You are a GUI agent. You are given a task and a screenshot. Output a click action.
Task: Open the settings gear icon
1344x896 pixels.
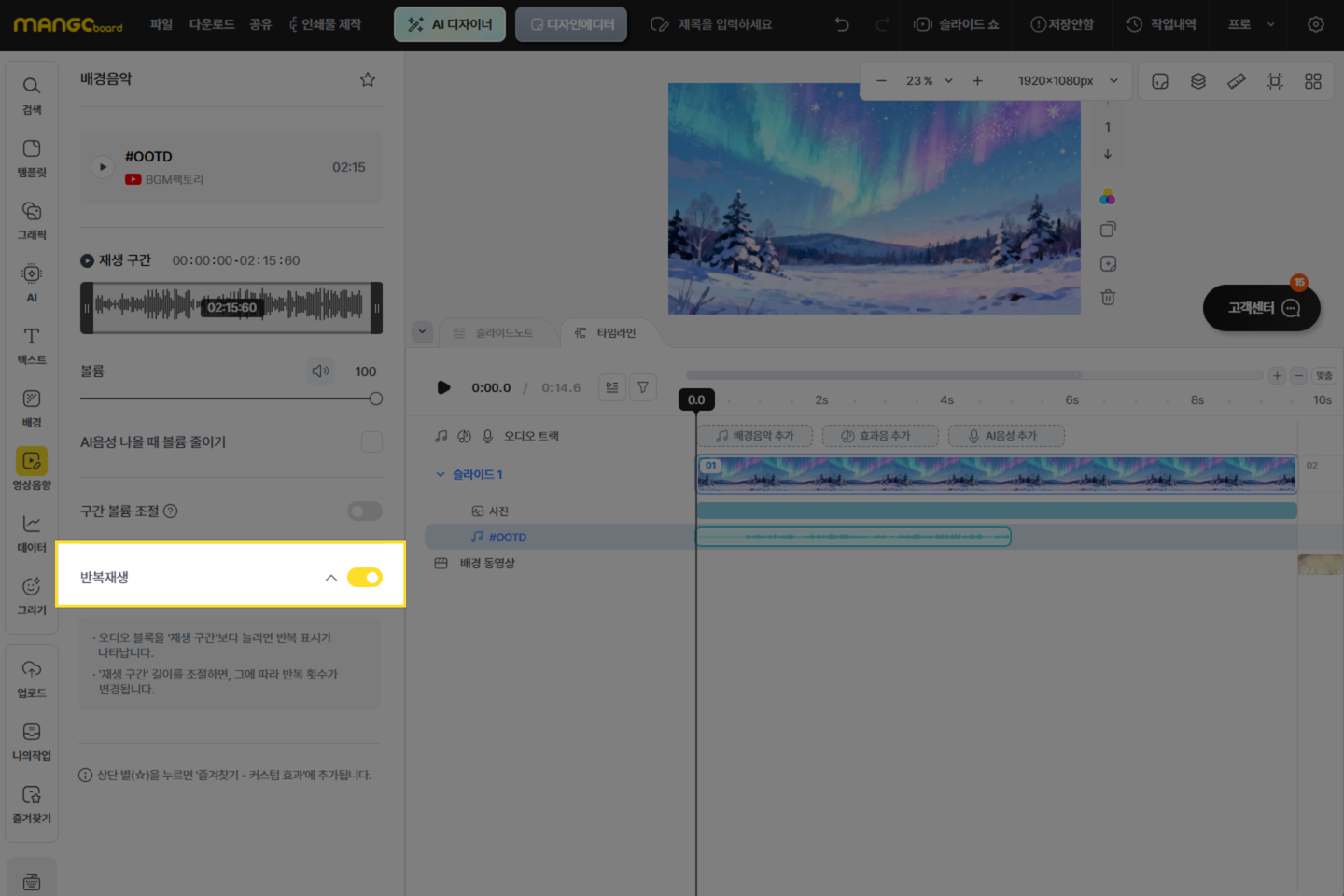pos(1315,24)
